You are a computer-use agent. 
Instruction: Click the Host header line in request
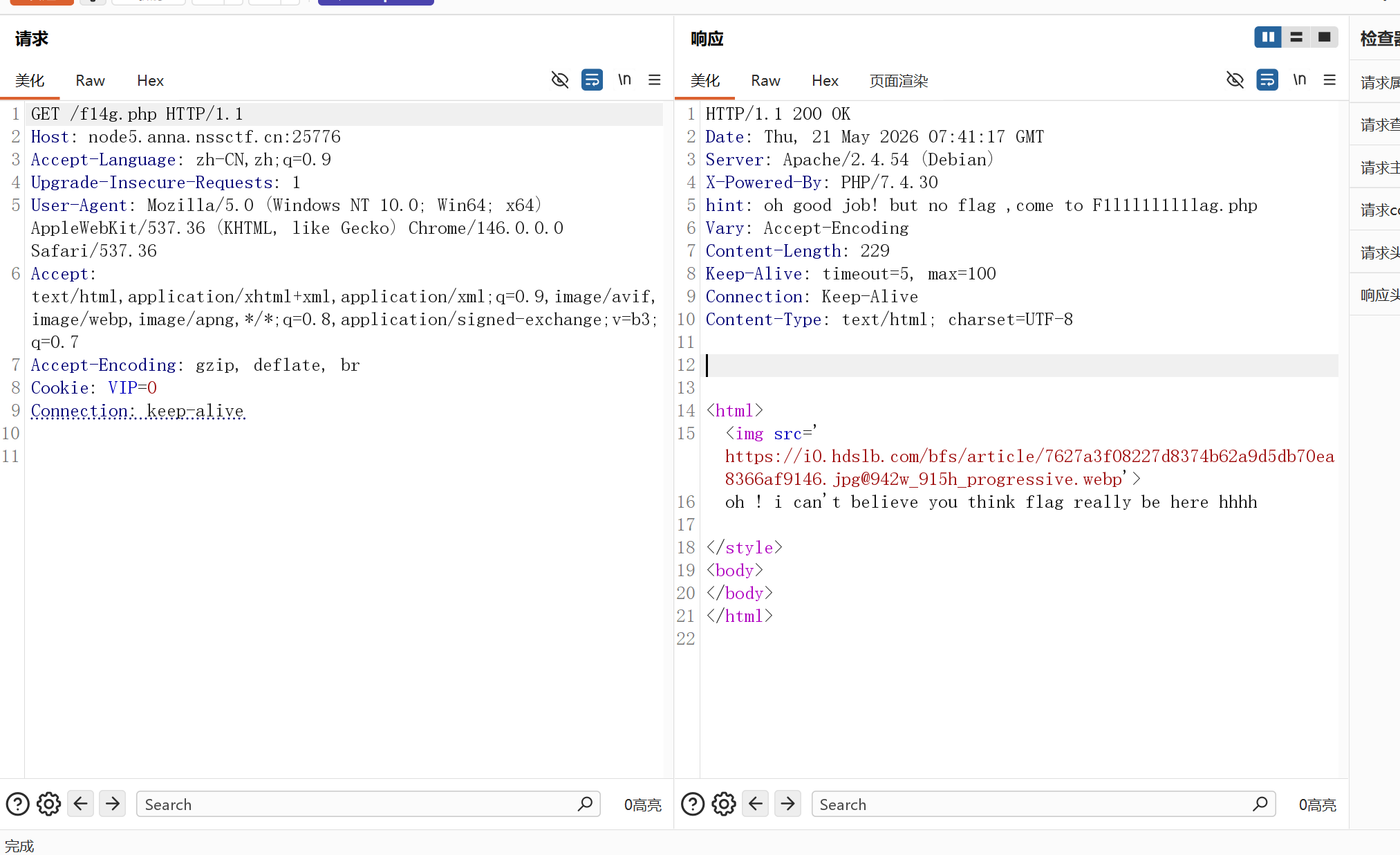click(x=186, y=137)
